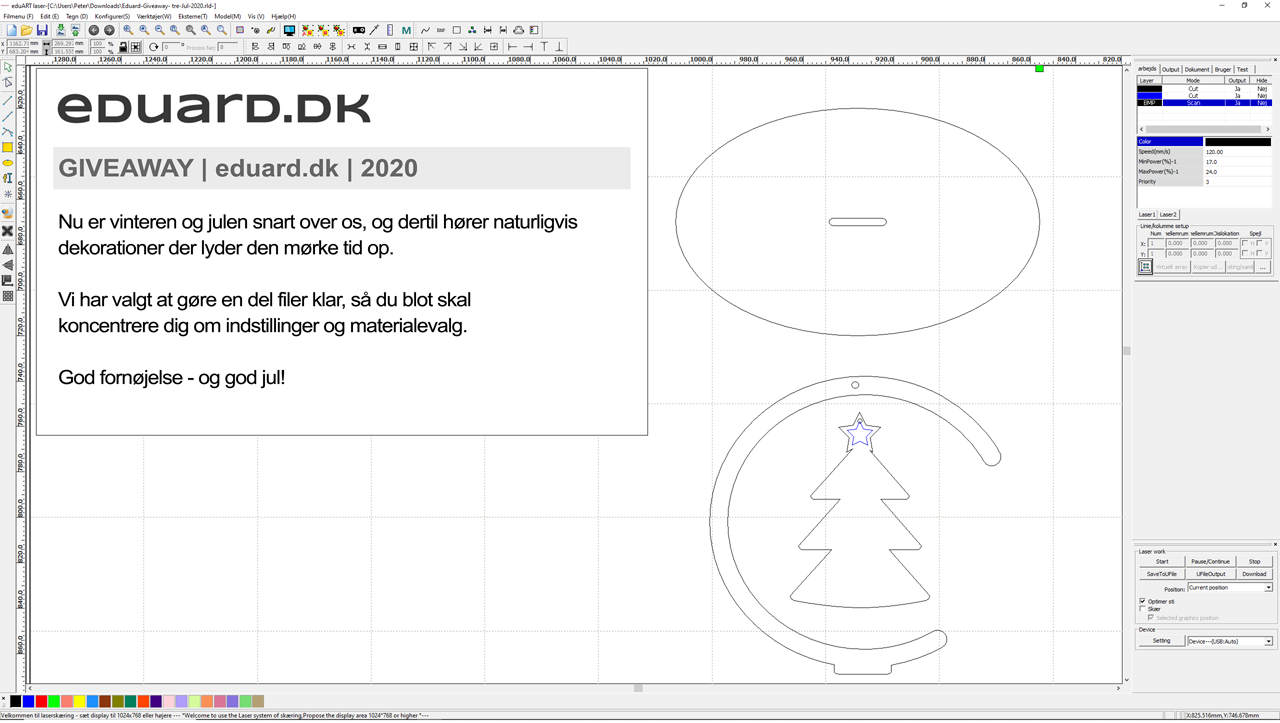Select the Text tool in left toolbar

pos(8,178)
